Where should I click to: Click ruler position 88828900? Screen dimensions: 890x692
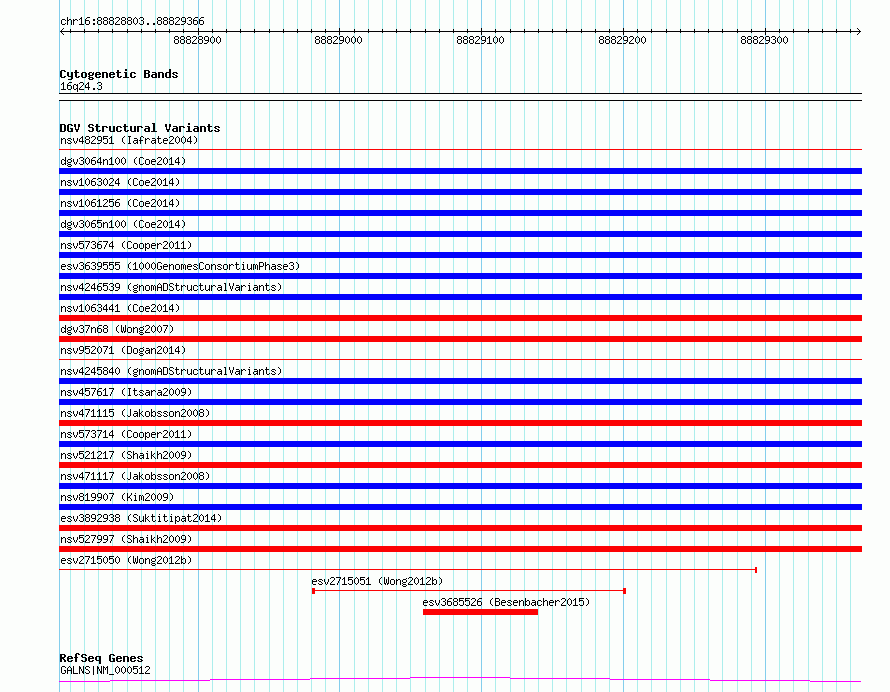197,40
